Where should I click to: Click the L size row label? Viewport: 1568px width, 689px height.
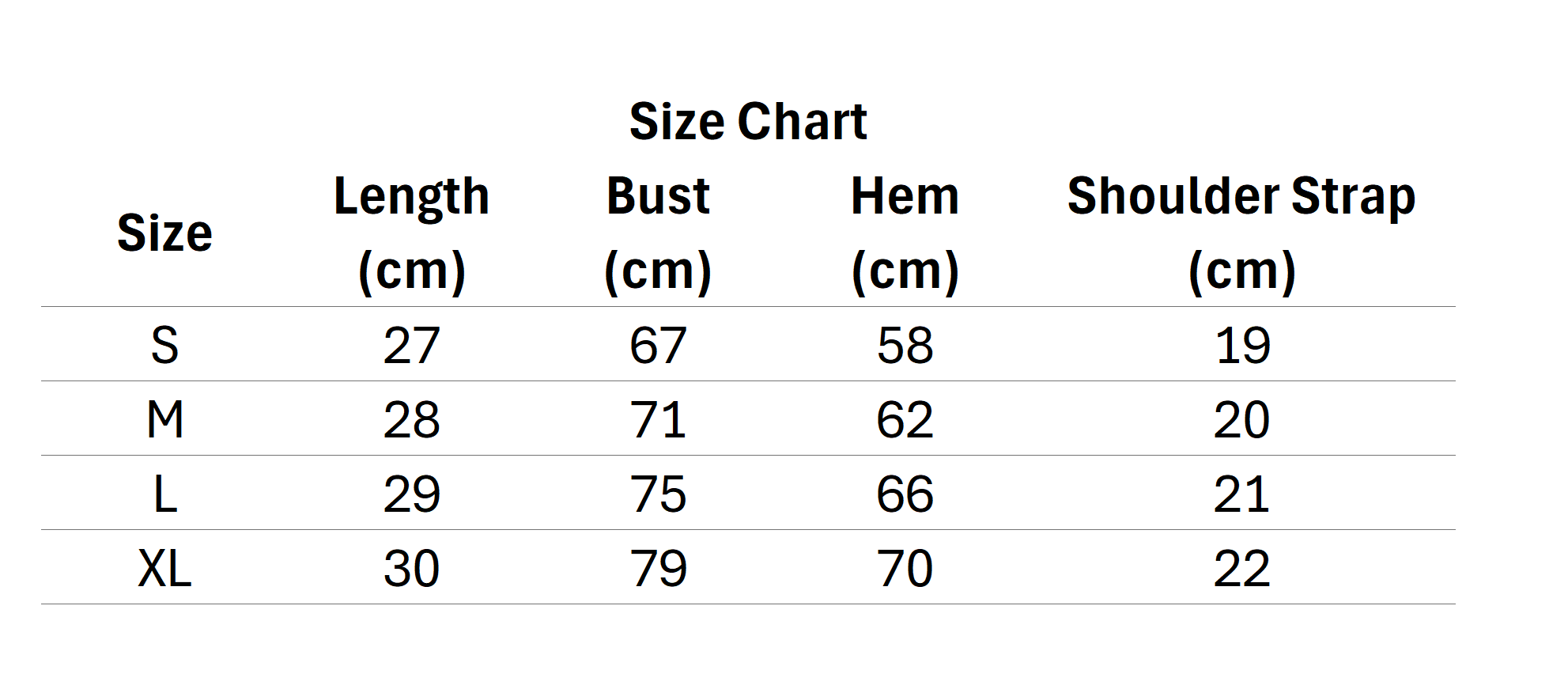tap(164, 494)
